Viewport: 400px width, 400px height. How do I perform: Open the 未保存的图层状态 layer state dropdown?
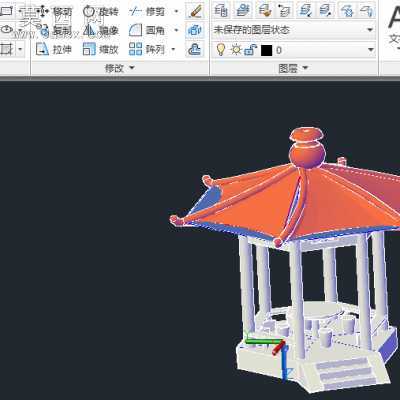pyautogui.click(x=370, y=30)
